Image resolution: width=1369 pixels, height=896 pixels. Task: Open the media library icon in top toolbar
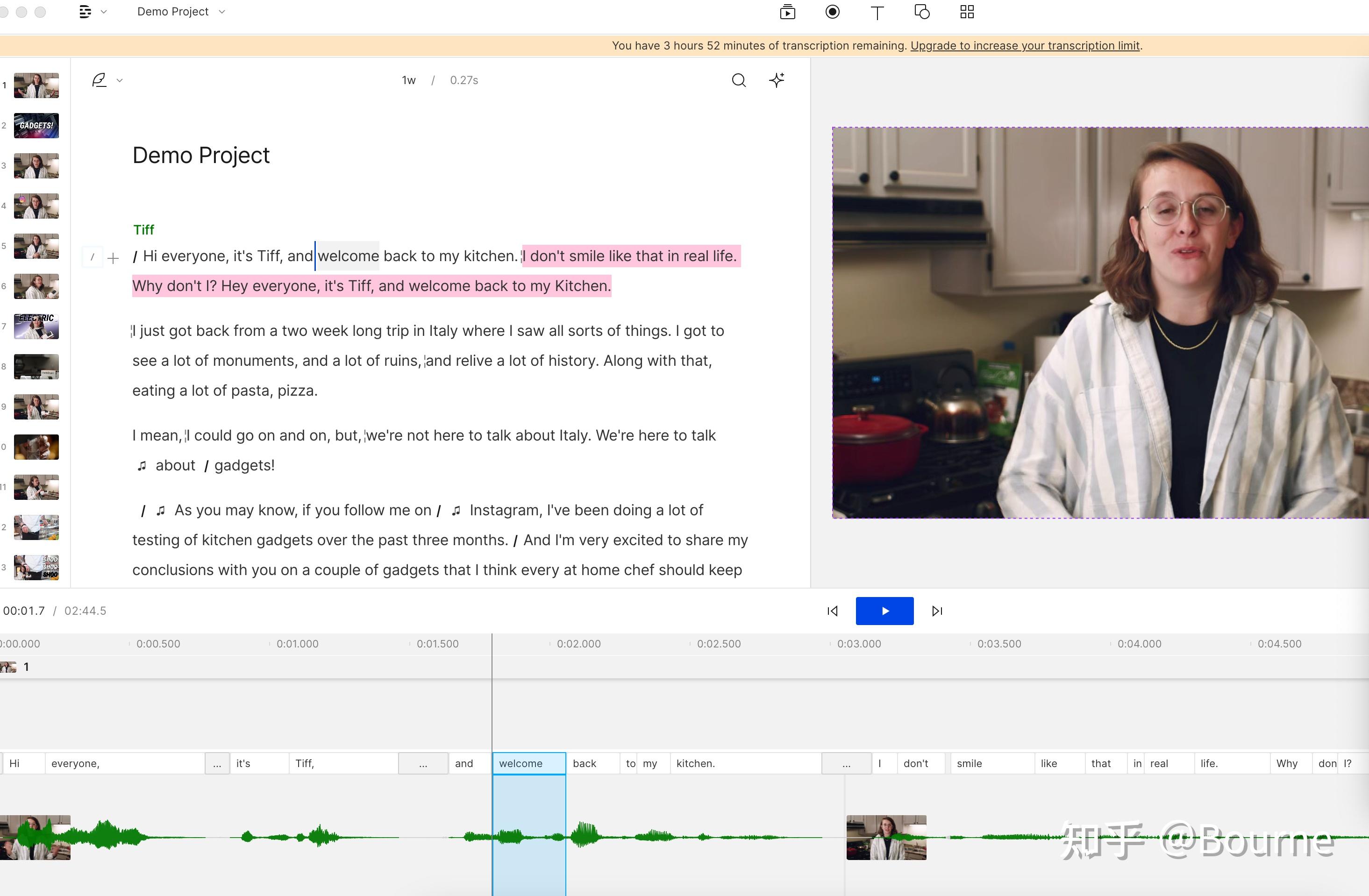[x=787, y=12]
